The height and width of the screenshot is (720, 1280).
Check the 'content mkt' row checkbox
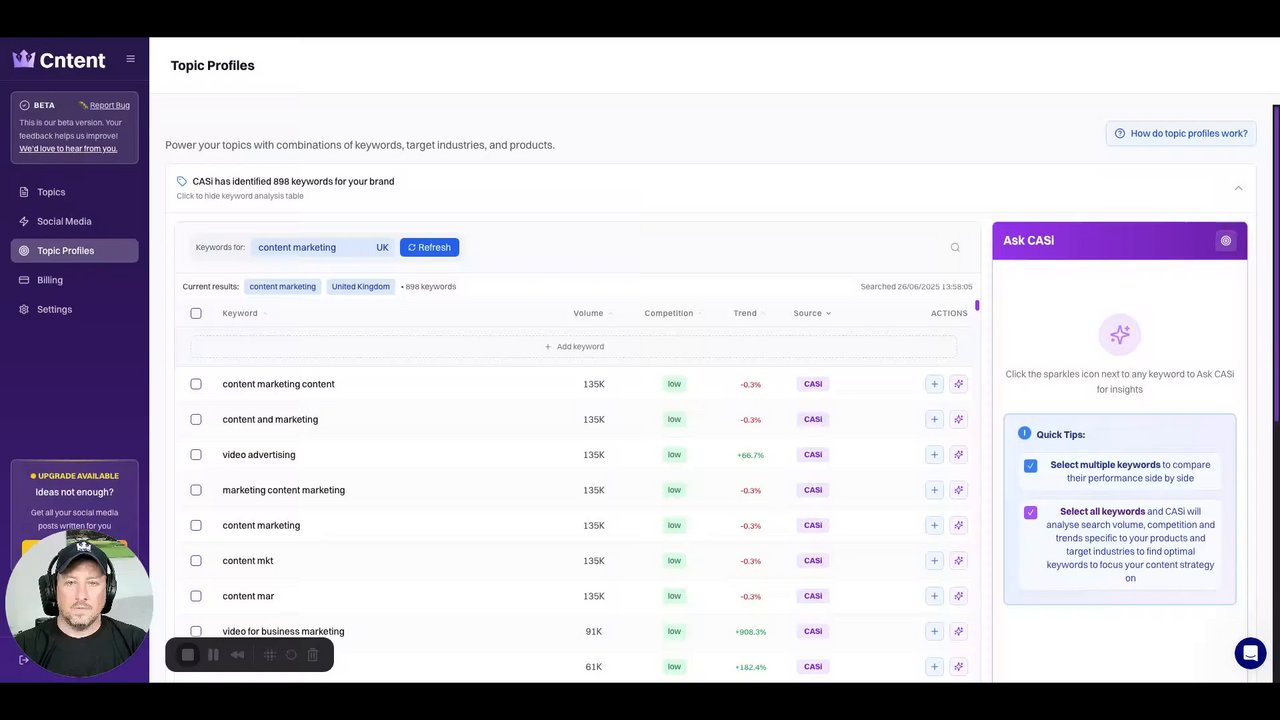(x=196, y=561)
